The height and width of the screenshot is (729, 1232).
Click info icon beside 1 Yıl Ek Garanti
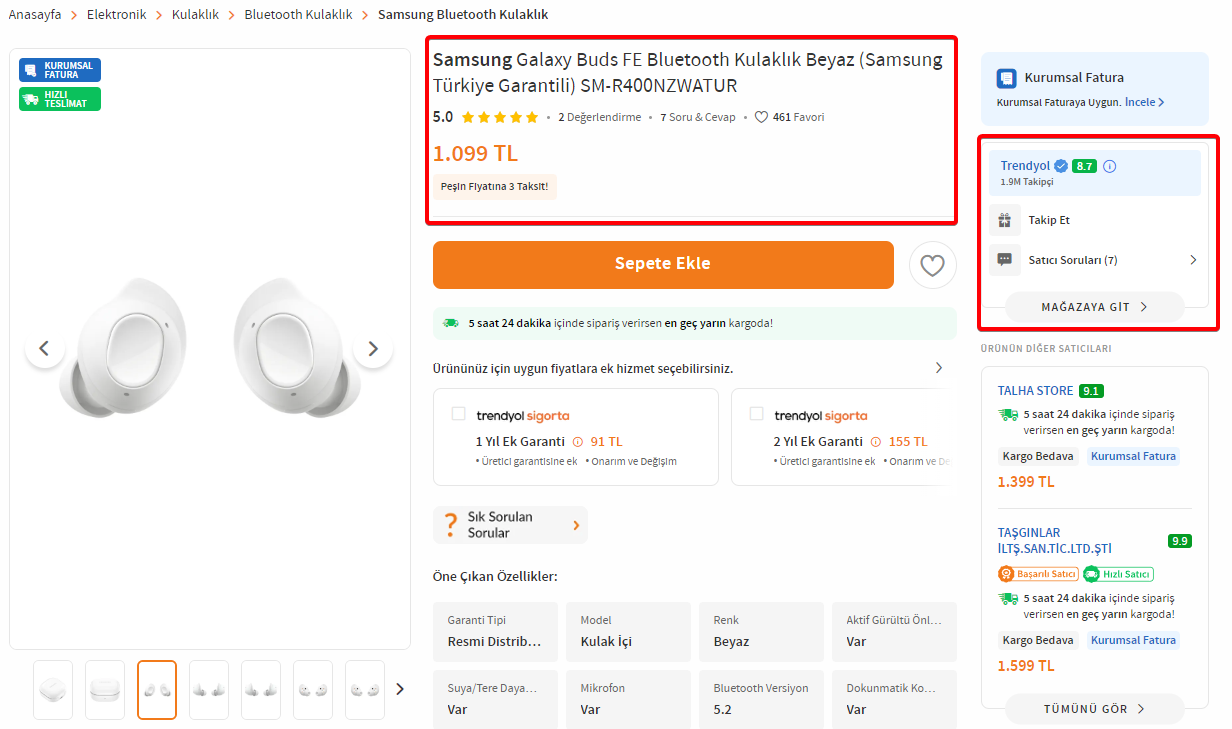point(576,441)
